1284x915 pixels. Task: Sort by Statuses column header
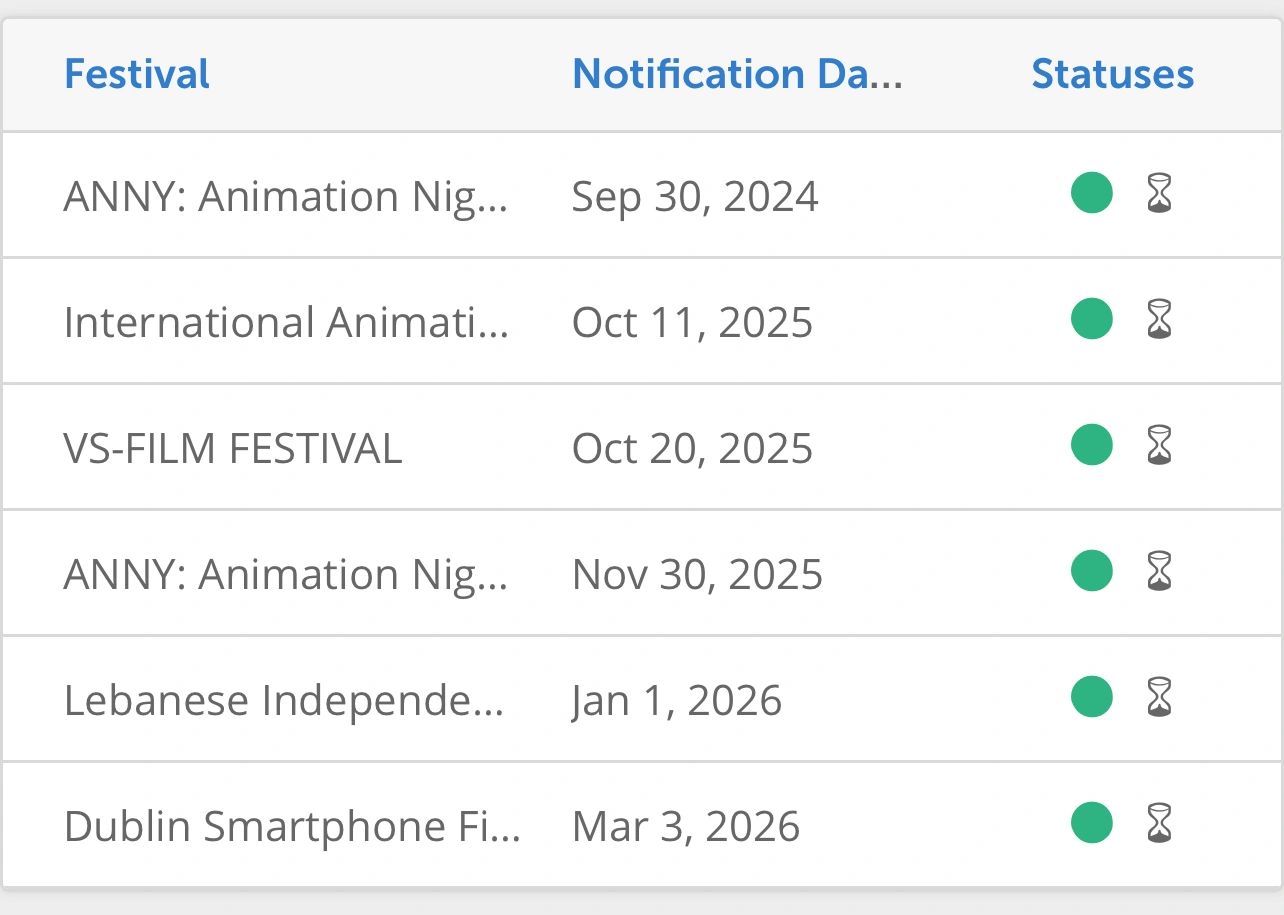click(x=1112, y=75)
